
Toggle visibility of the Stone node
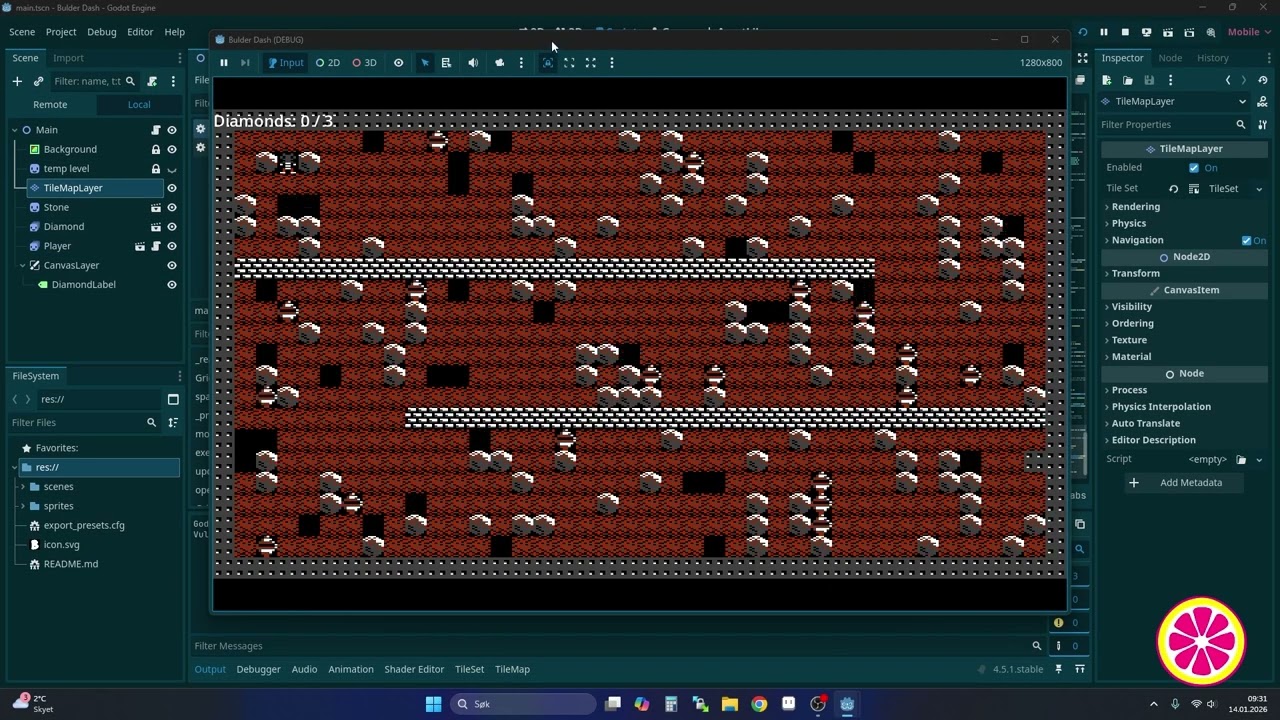(171, 207)
